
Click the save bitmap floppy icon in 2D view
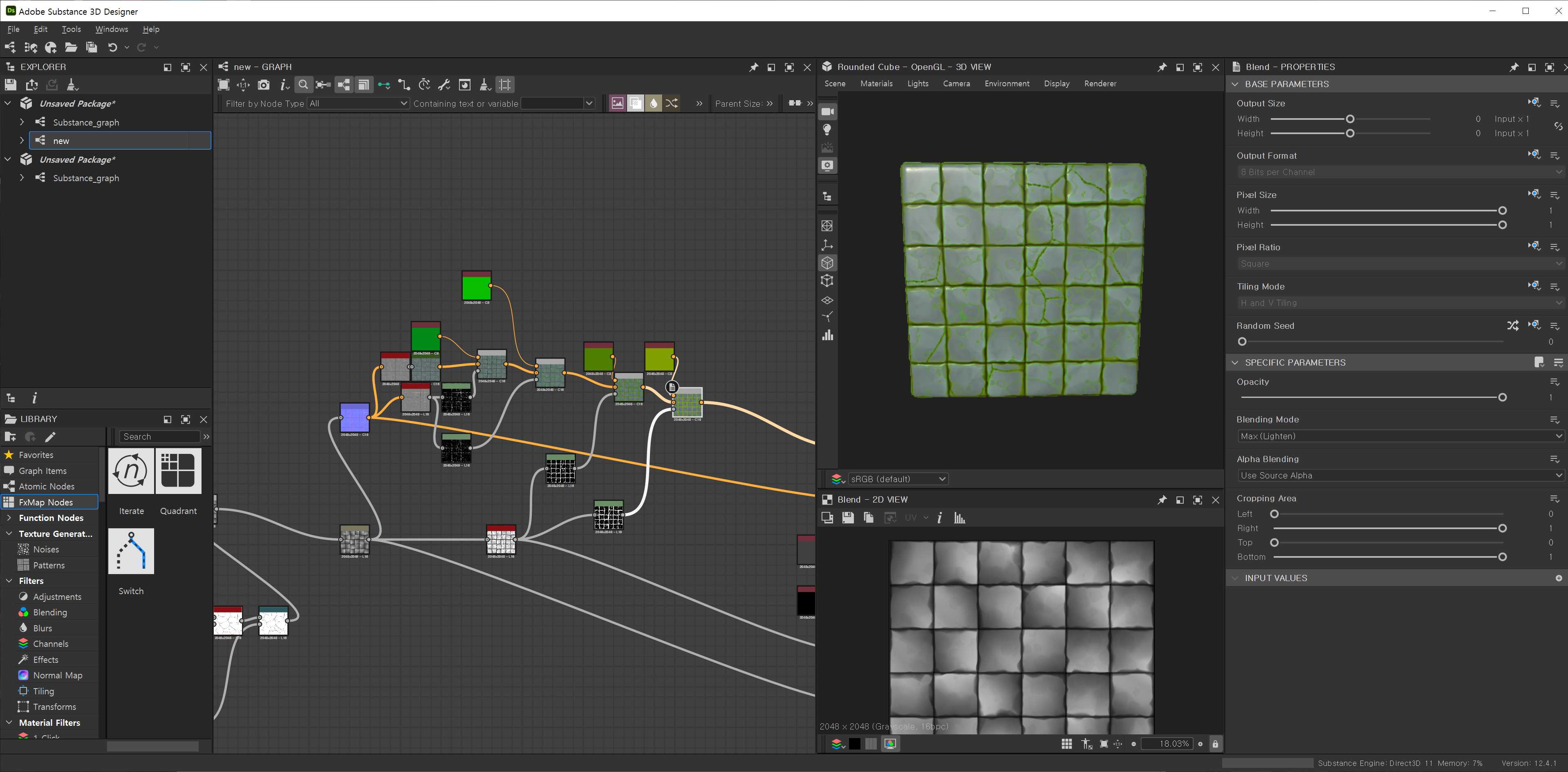(x=847, y=518)
